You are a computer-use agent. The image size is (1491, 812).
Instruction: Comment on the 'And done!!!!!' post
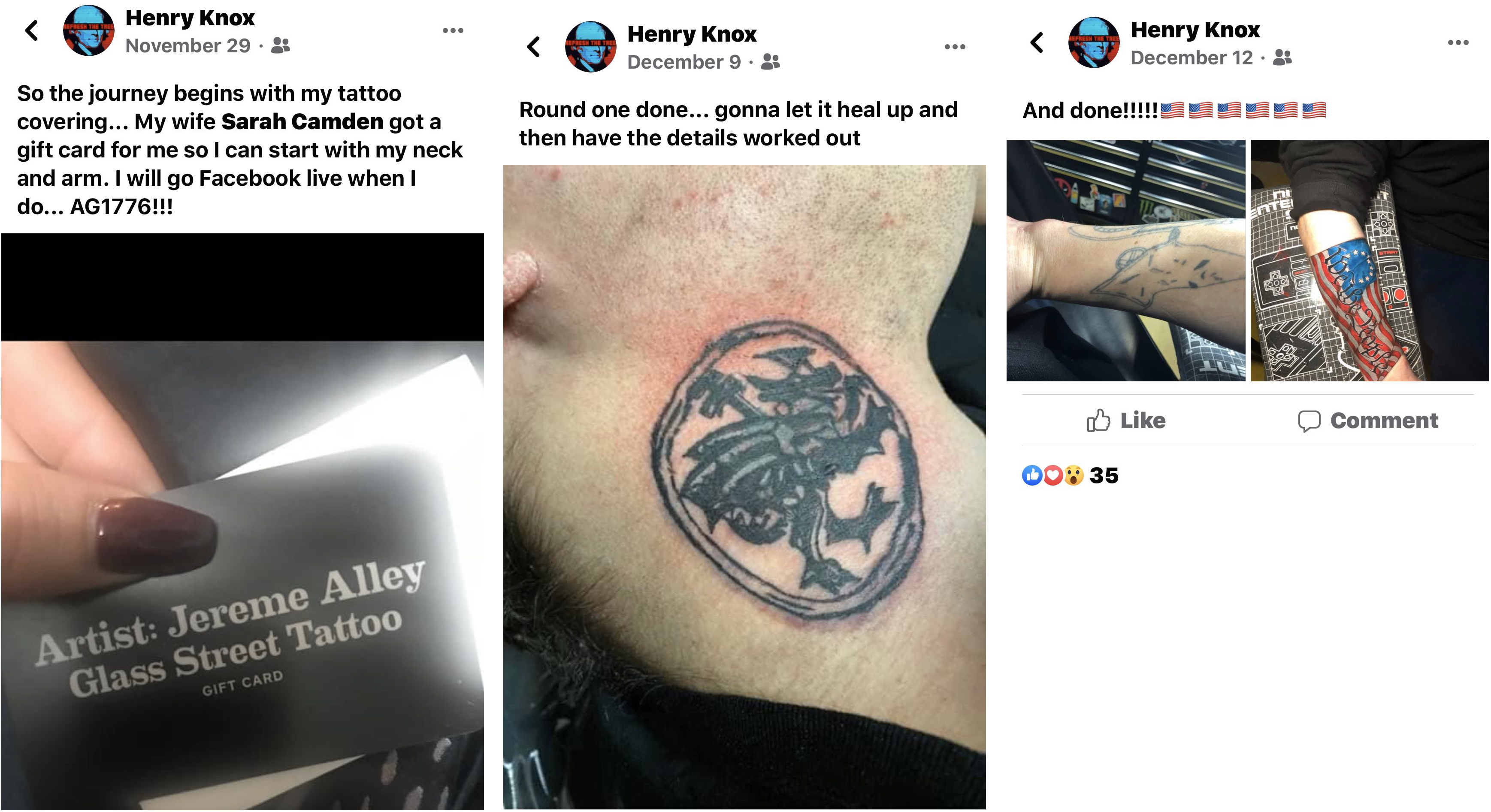[x=1368, y=420]
